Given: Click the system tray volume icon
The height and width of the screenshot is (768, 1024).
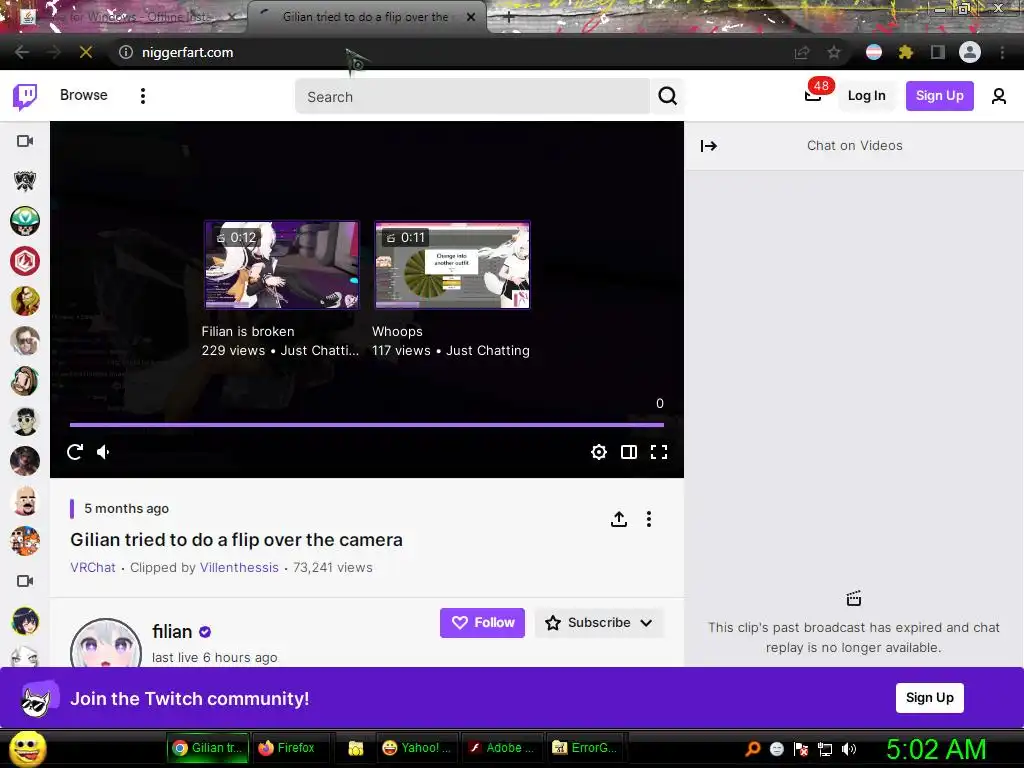Looking at the screenshot, I should 849,750.
